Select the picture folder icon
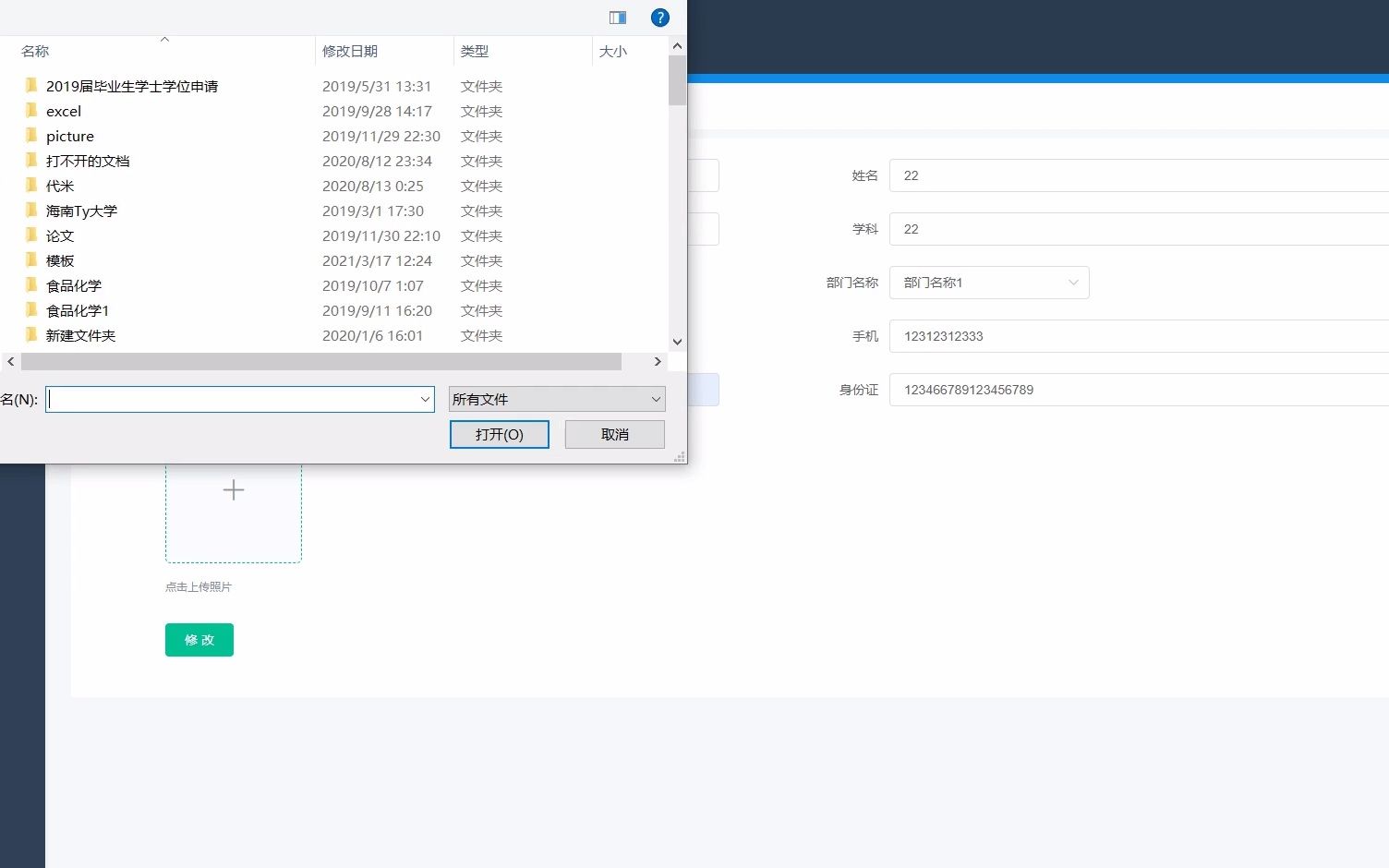Image resolution: width=1389 pixels, height=868 pixels. click(x=31, y=135)
